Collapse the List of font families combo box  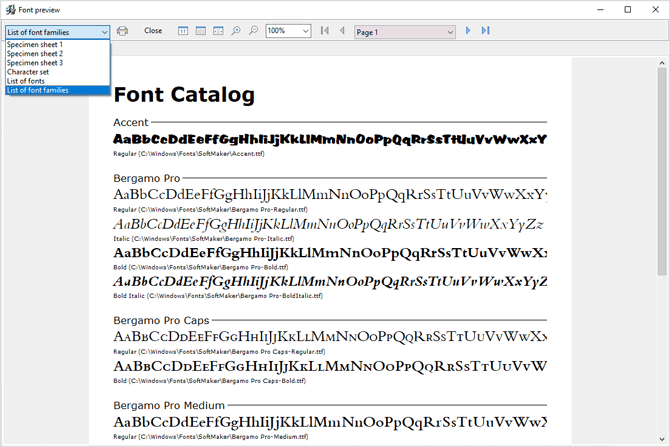coord(104,31)
